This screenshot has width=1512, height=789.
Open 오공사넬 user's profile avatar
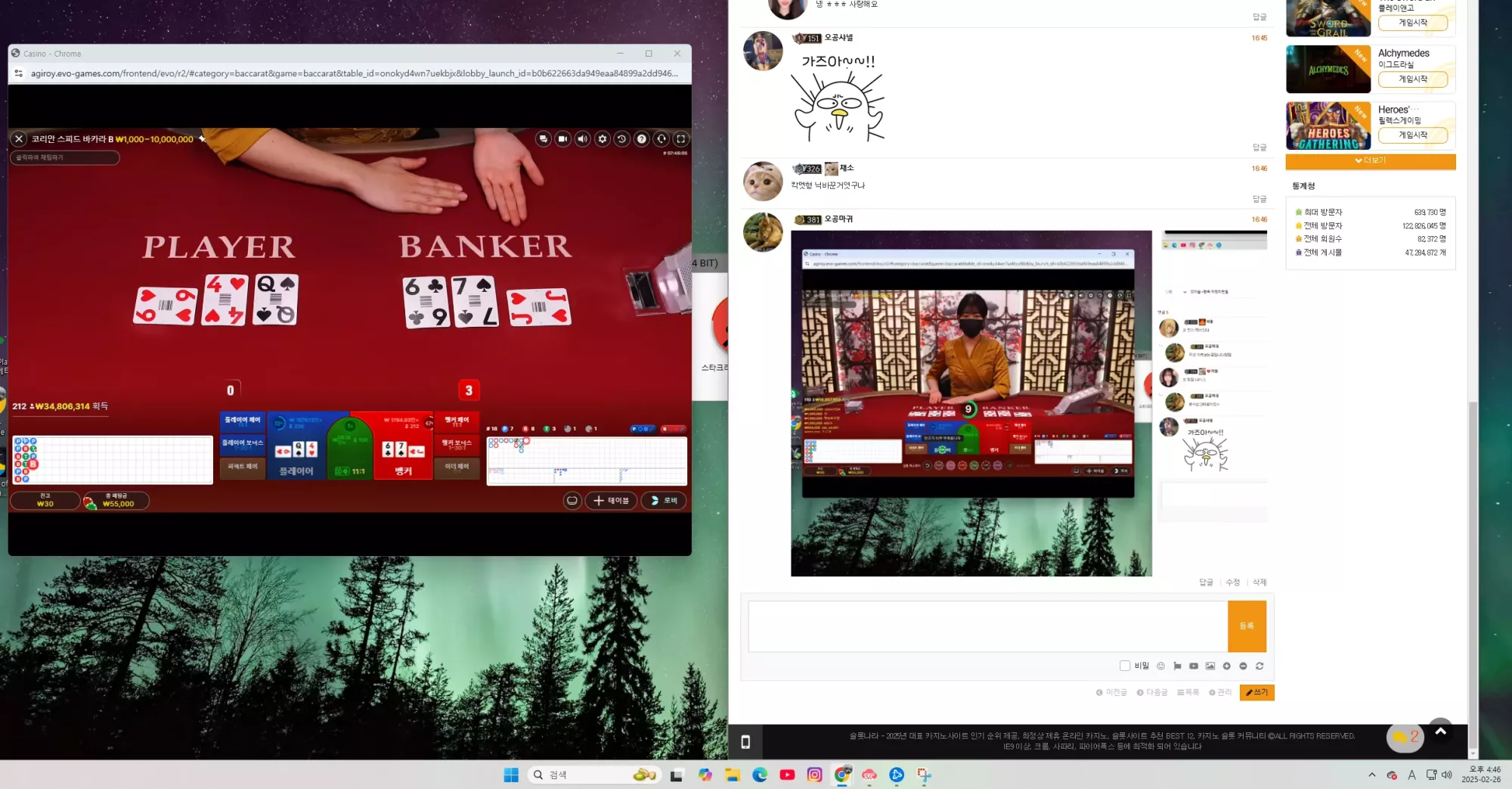(x=763, y=51)
